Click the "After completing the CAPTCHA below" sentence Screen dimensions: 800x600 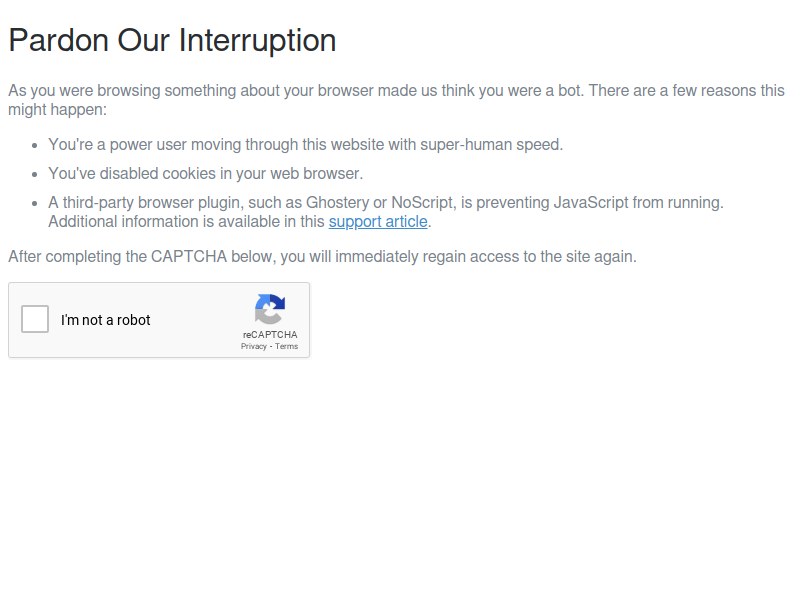coord(322,257)
